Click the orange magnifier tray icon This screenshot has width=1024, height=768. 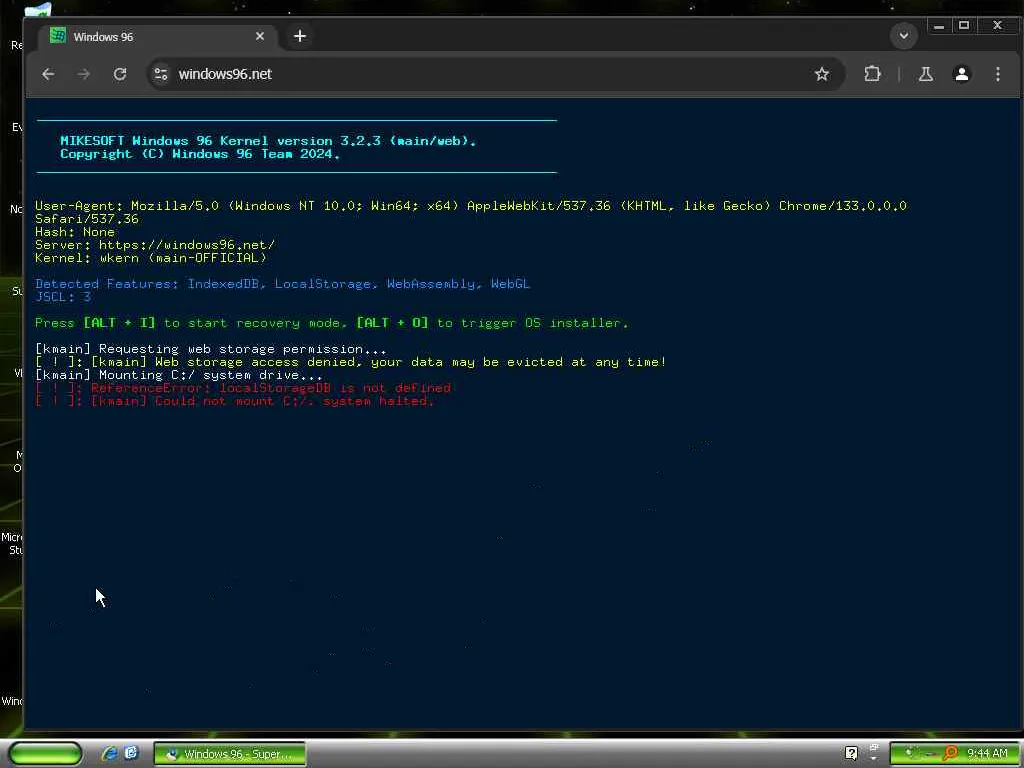point(950,753)
